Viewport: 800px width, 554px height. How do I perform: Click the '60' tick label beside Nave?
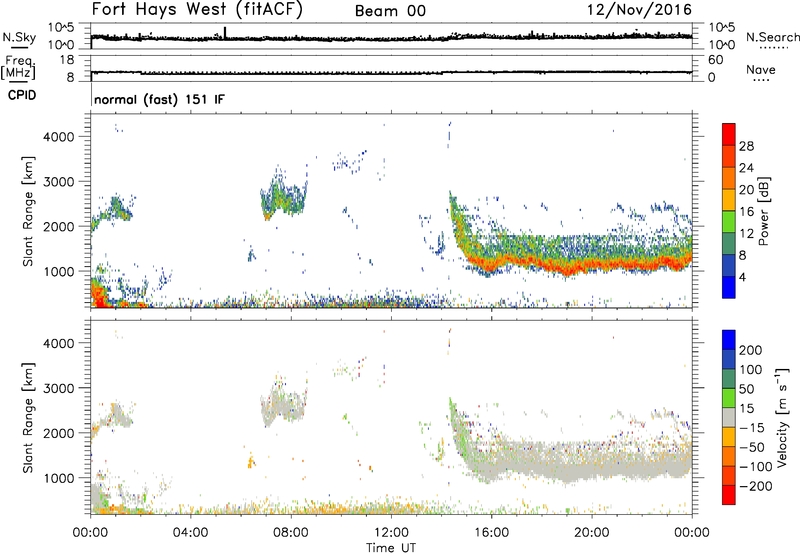pos(715,60)
